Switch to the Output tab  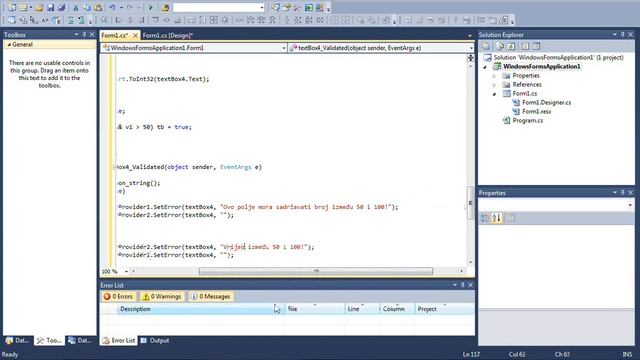pos(155,340)
